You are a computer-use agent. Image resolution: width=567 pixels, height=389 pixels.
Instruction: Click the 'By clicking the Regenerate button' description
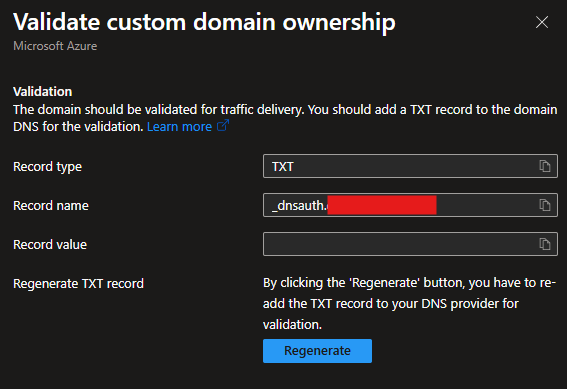click(x=409, y=303)
